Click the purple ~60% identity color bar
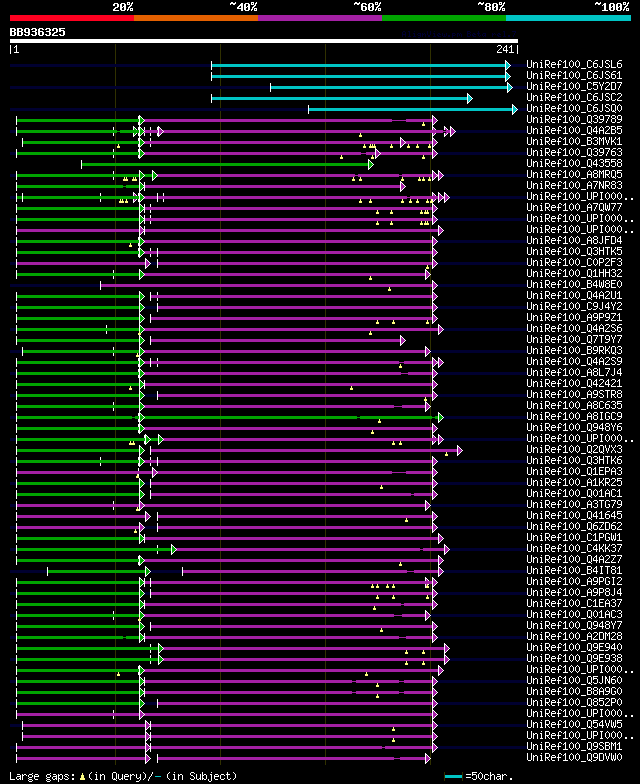The width and height of the screenshot is (640, 784). tap(320, 18)
